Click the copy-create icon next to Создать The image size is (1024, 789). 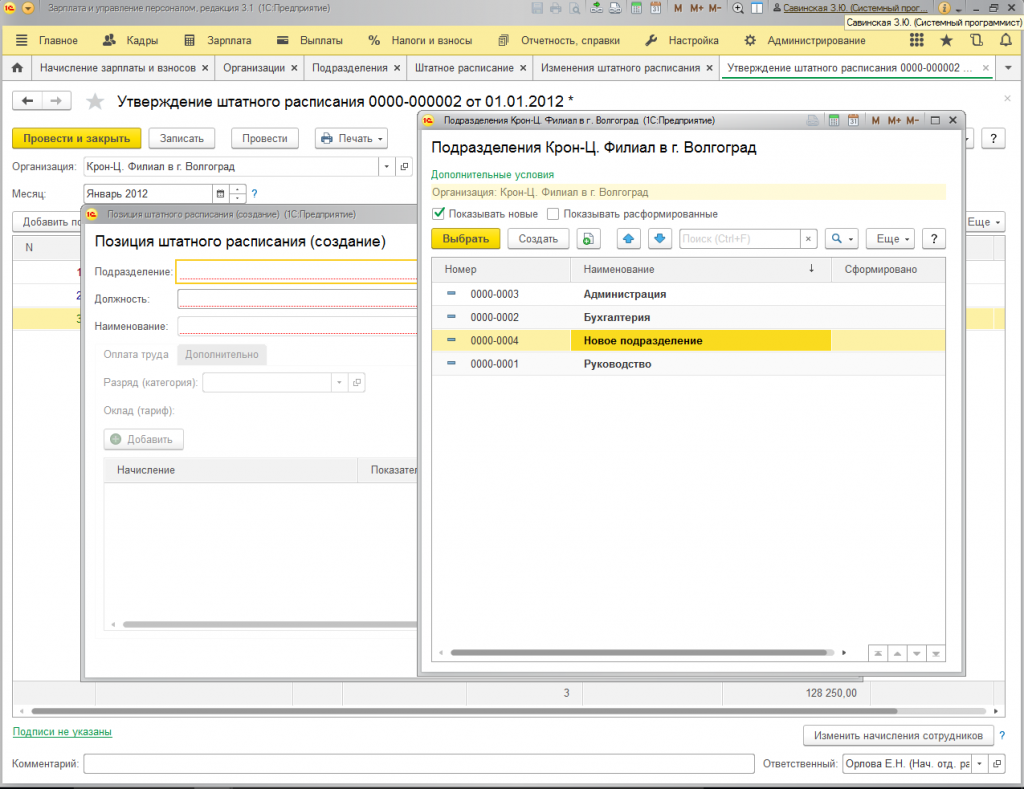tap(588, 239)
